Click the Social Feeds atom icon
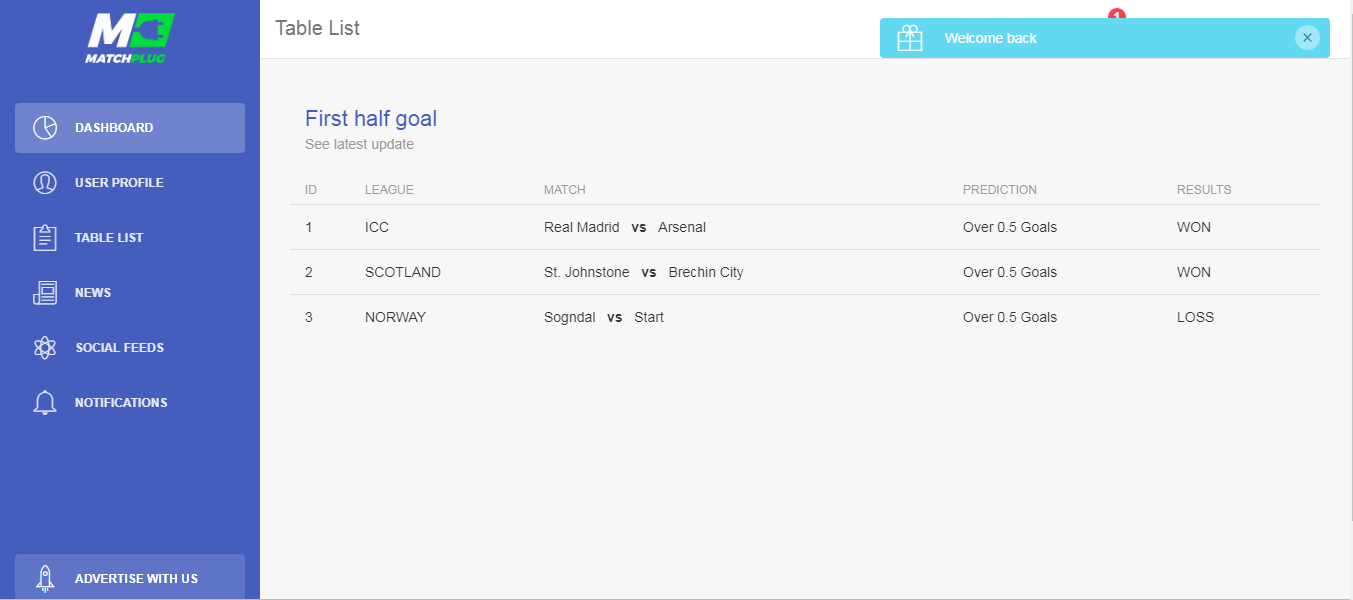Screen dimensions: 1353x600 click(45, 348)
